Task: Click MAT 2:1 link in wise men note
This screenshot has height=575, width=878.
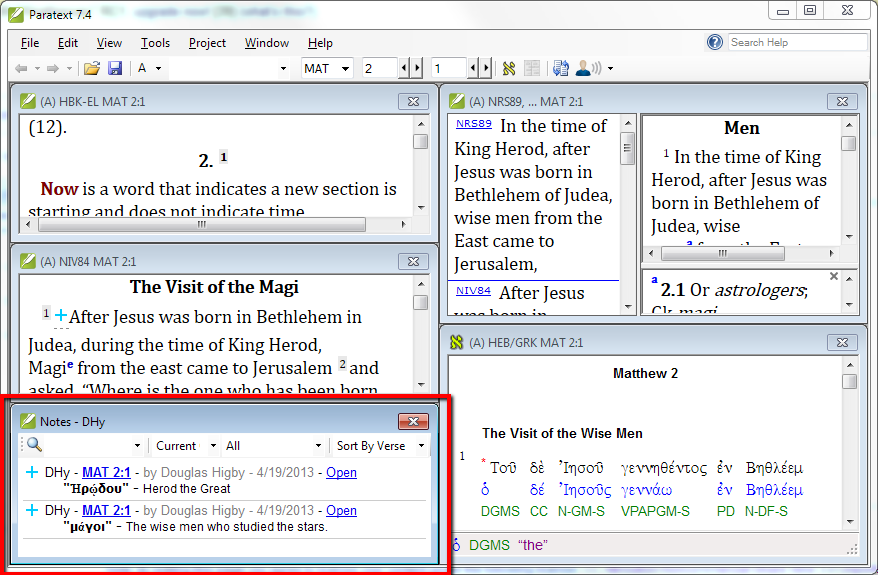Action: tap(106, 511)
